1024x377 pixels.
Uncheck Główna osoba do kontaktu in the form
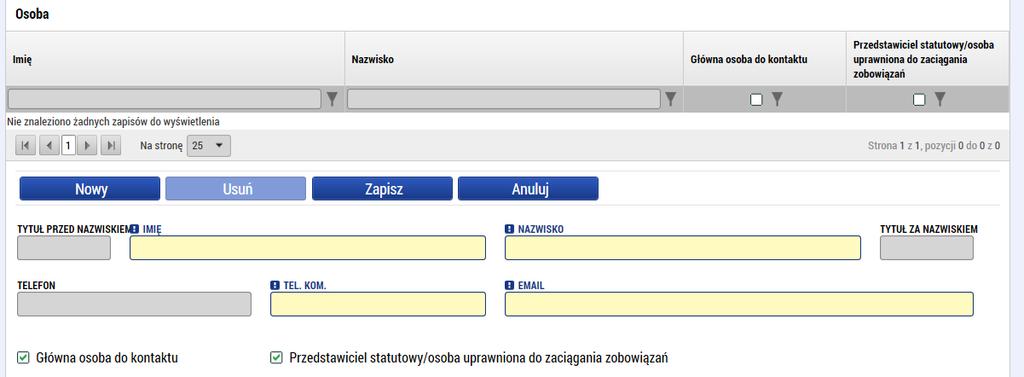coord(23,357)
